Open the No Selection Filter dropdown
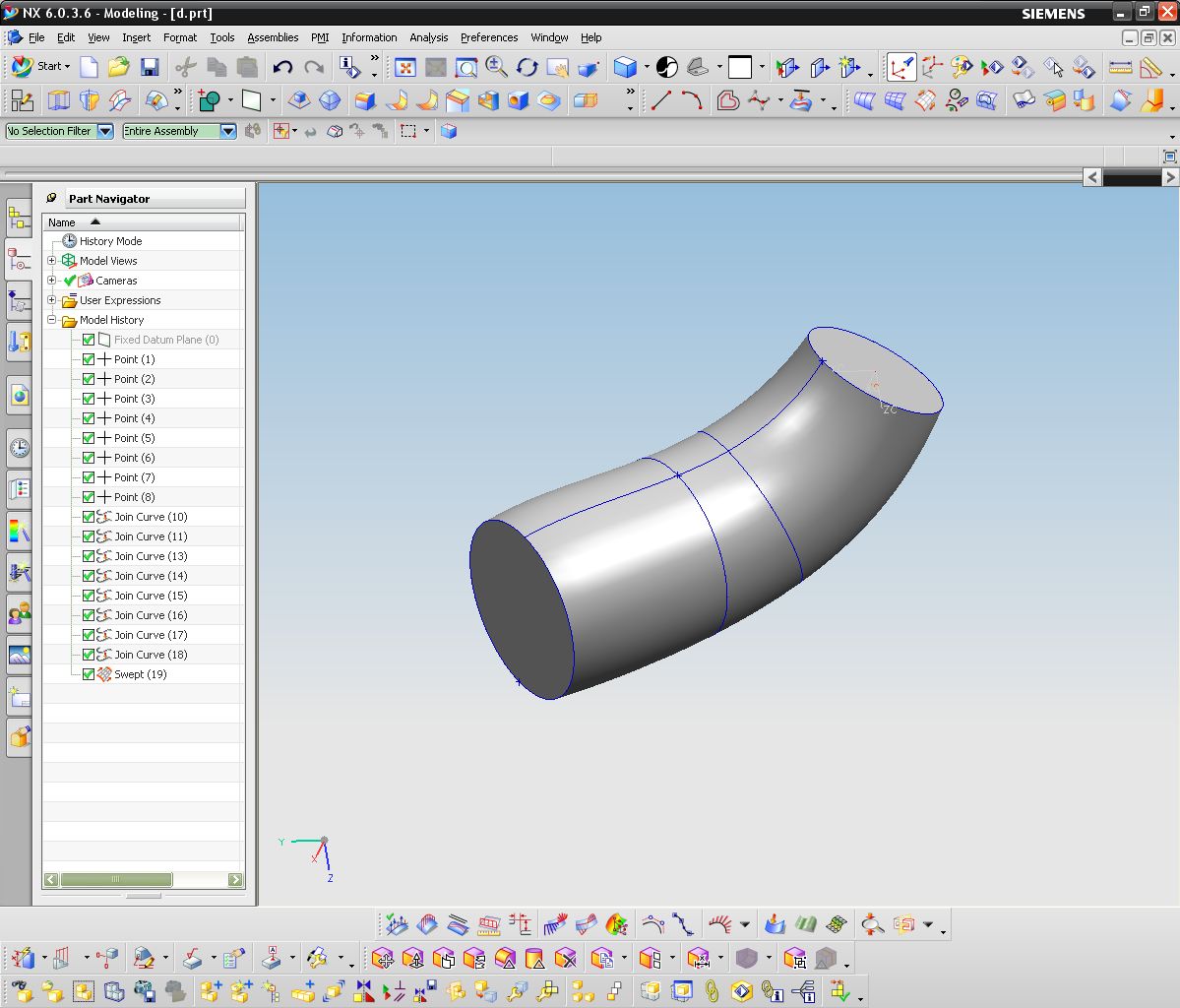 click(x=104, y=131)
